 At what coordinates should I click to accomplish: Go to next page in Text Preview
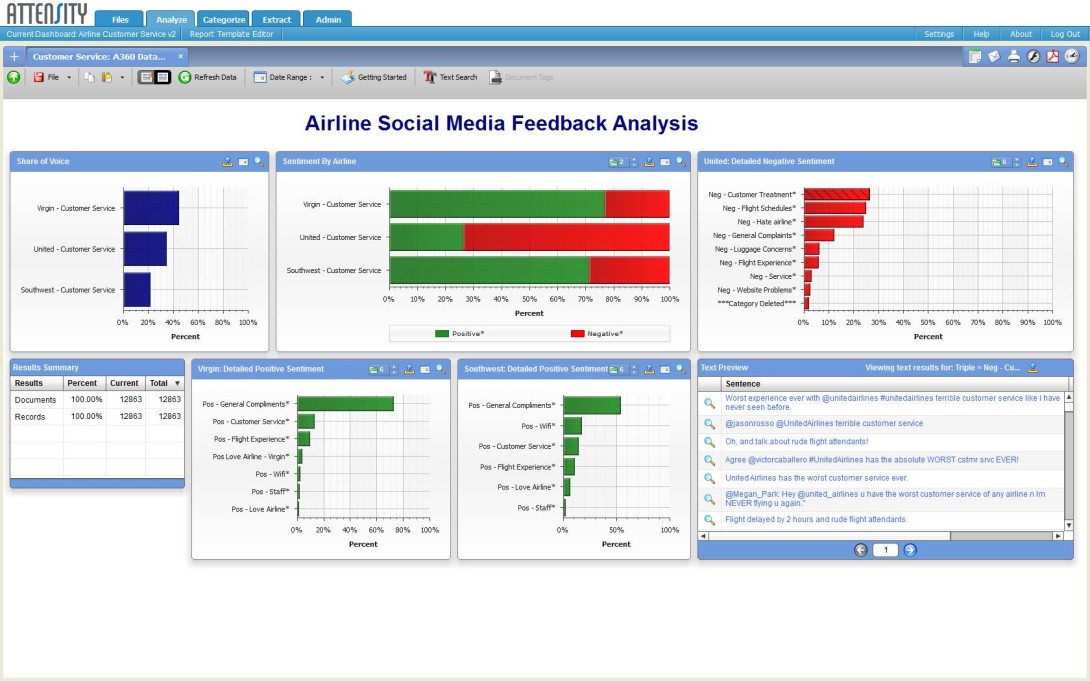[x=910, y=550]
